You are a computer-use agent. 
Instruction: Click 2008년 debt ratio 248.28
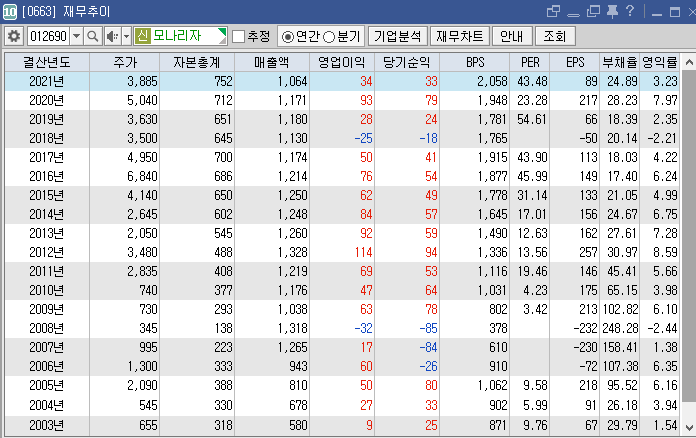(x=620, y=328)
